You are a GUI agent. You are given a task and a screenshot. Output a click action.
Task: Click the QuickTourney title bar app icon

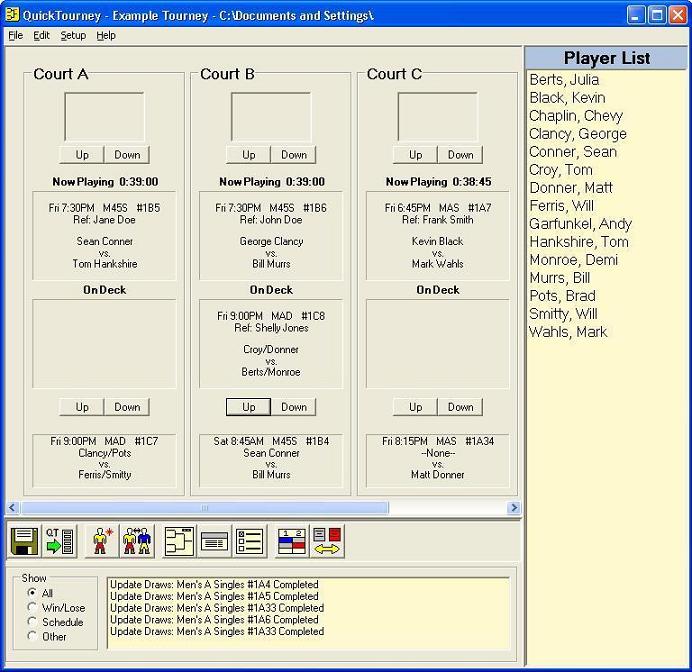[12, 15]
